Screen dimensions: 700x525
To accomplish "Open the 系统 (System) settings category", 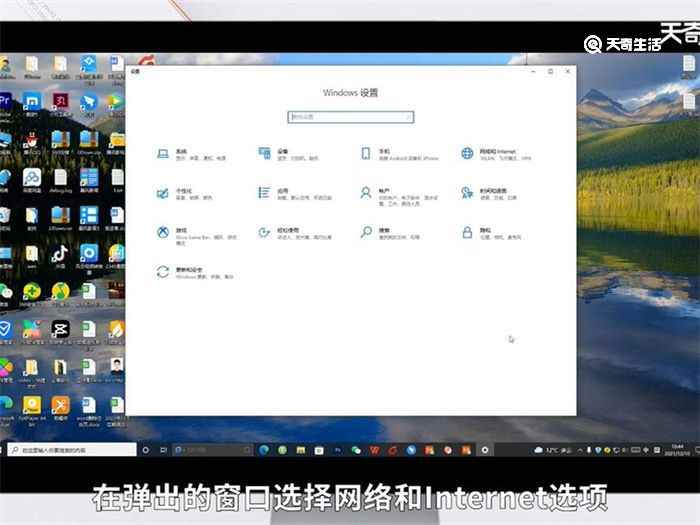I will click(x=191, y=154).
